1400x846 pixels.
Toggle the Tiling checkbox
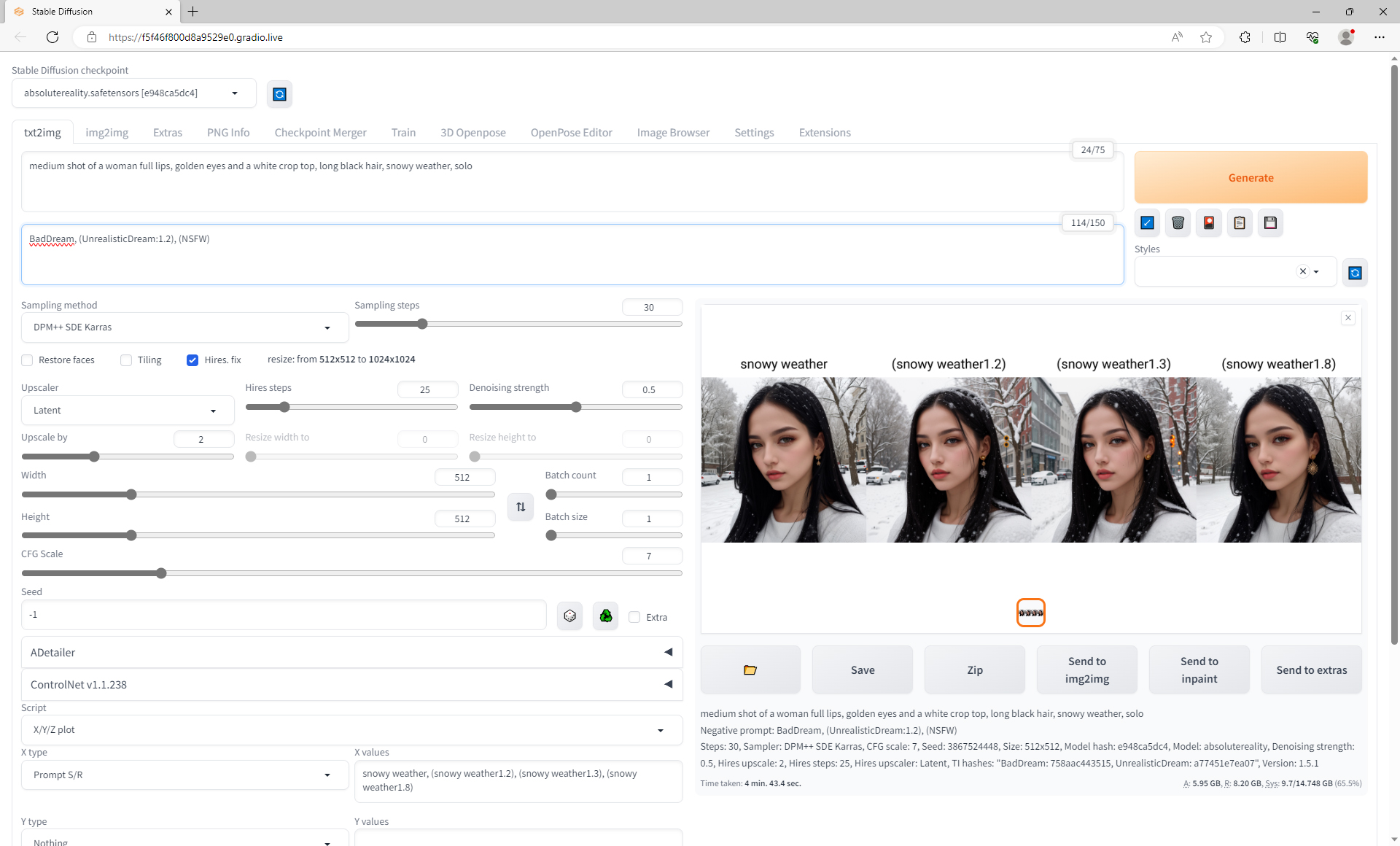126,360
